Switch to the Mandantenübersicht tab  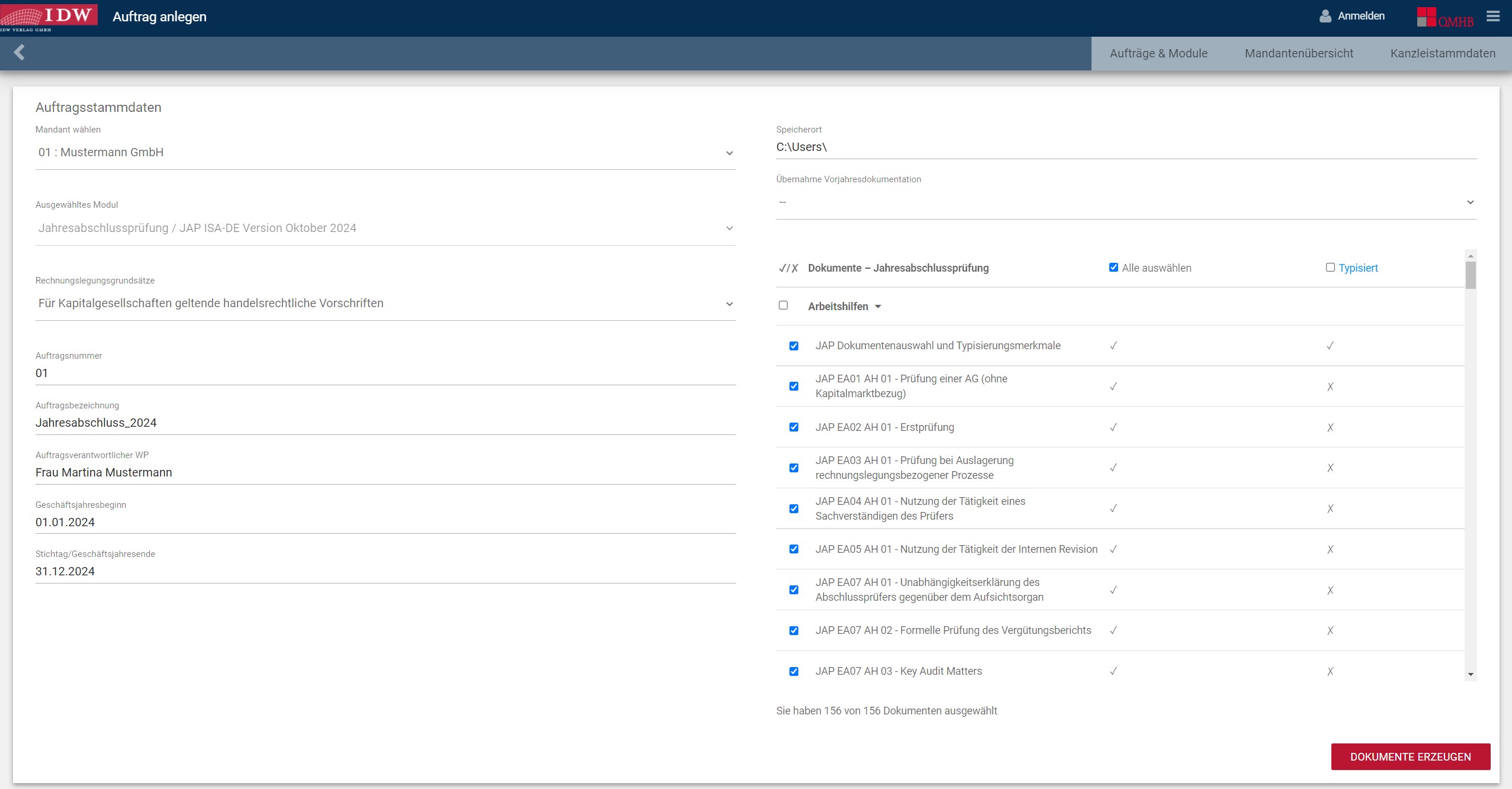point(1299,53)
